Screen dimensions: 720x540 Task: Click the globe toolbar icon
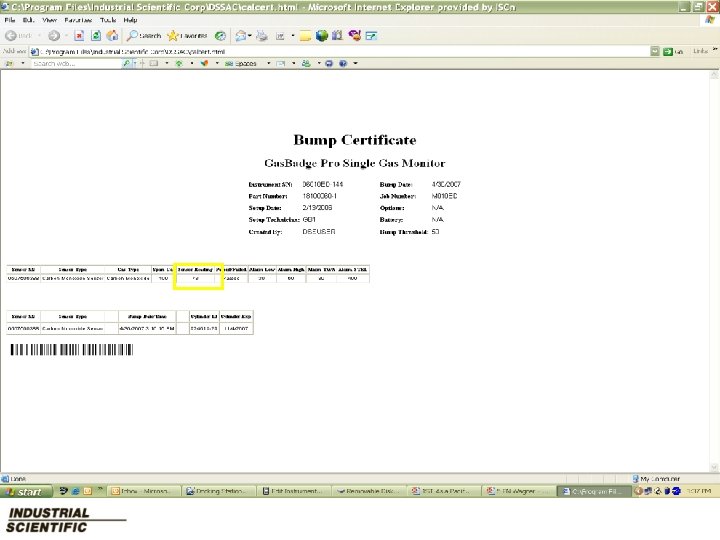point(321,35)
